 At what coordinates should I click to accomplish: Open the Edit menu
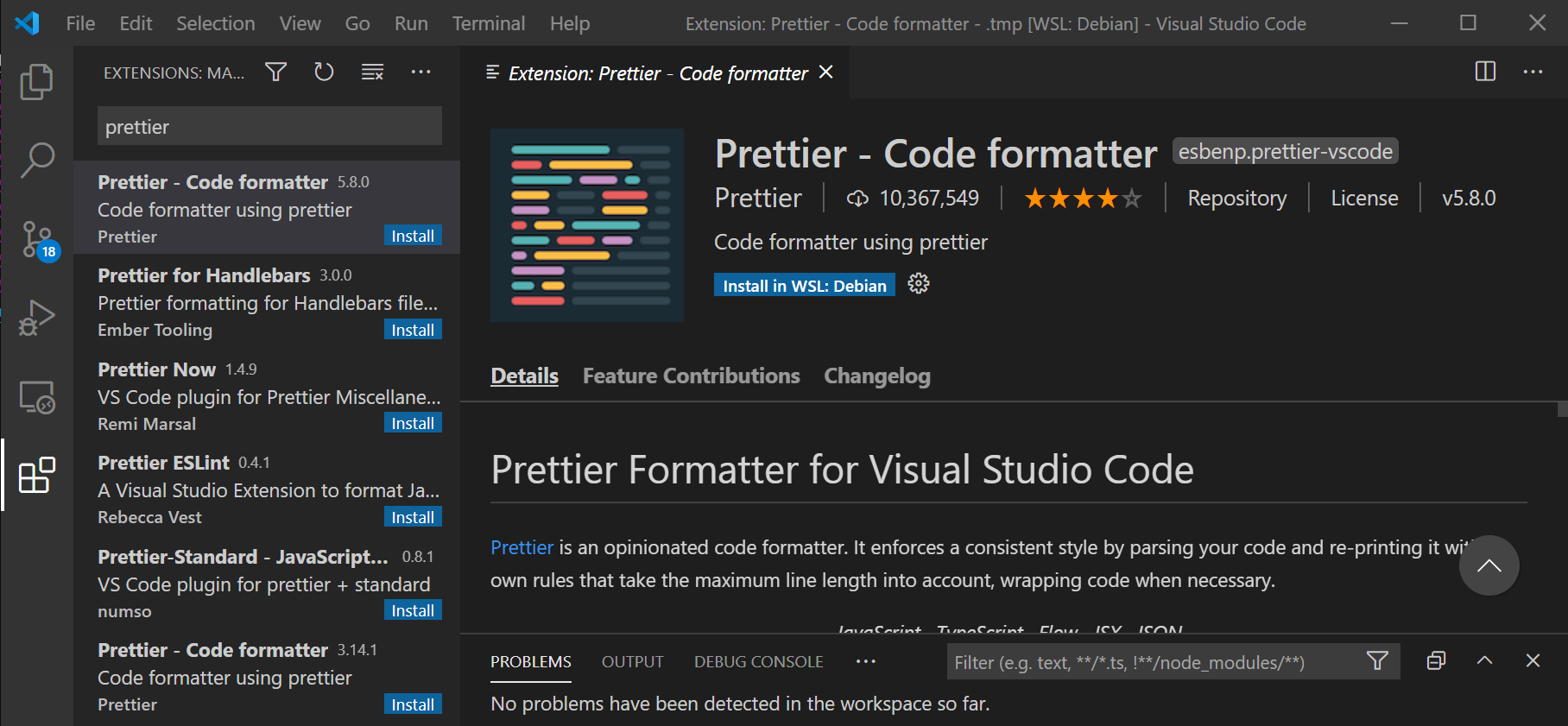click(136, 23)
